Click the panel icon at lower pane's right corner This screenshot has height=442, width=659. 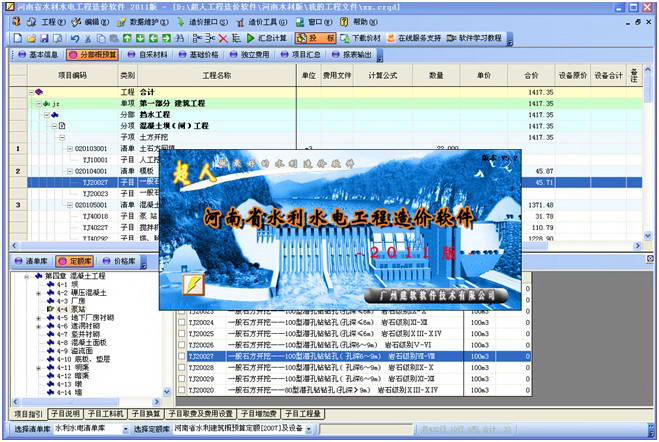click(x=650, y=259)
